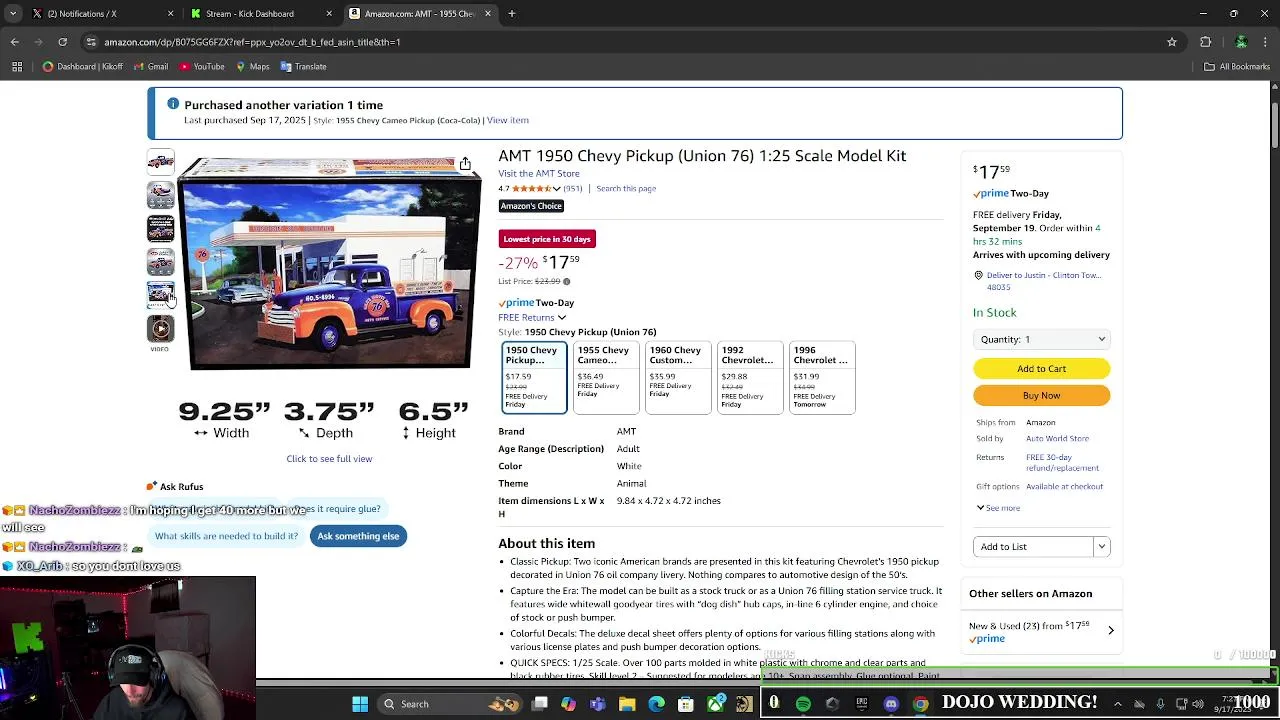Show hidden system tray icons

(x=1118, y=704)
